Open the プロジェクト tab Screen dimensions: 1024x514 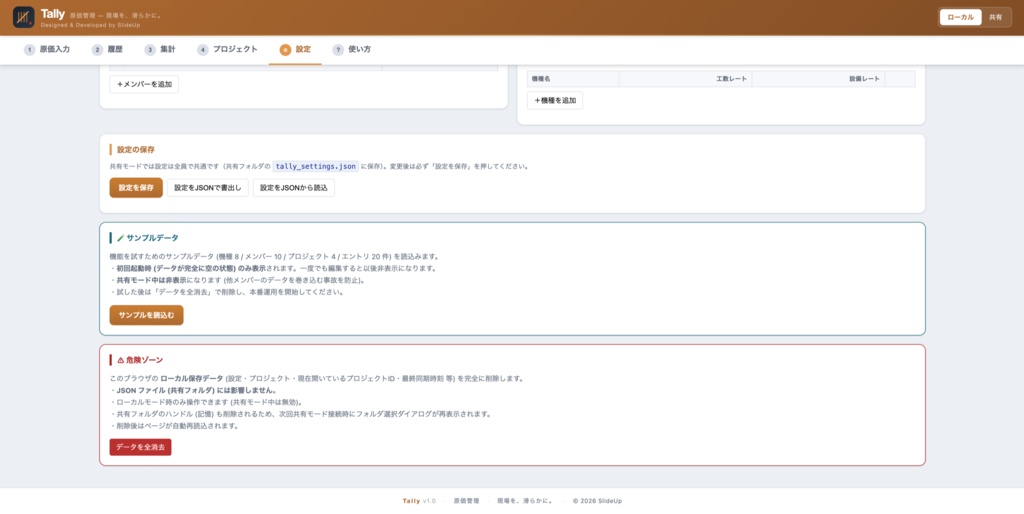tap(228, 50)
